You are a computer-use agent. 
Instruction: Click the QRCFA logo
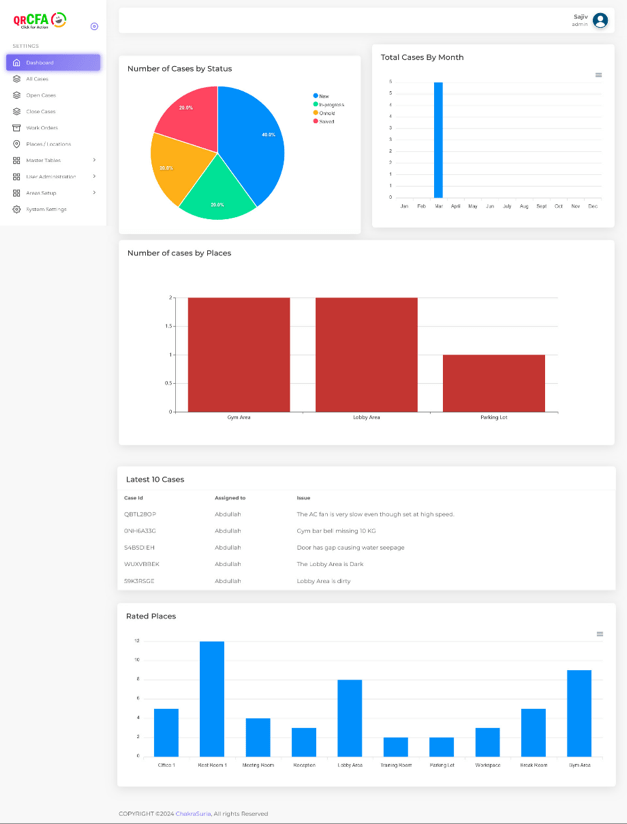tap(40, 20)
